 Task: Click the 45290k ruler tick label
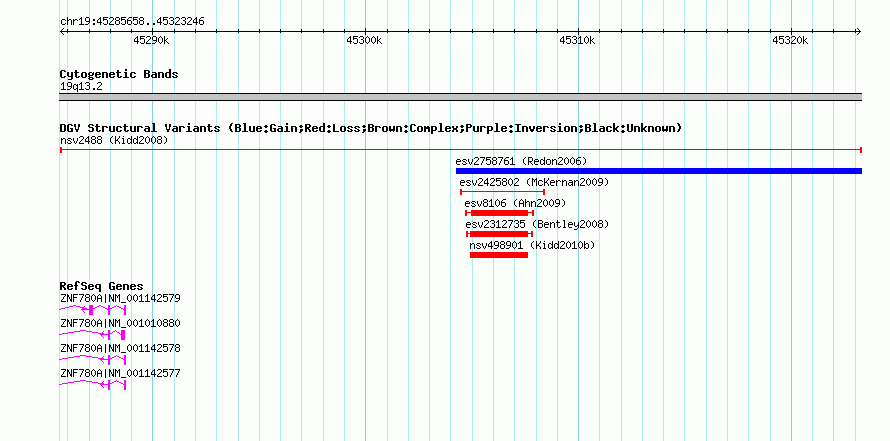point(151,40)
